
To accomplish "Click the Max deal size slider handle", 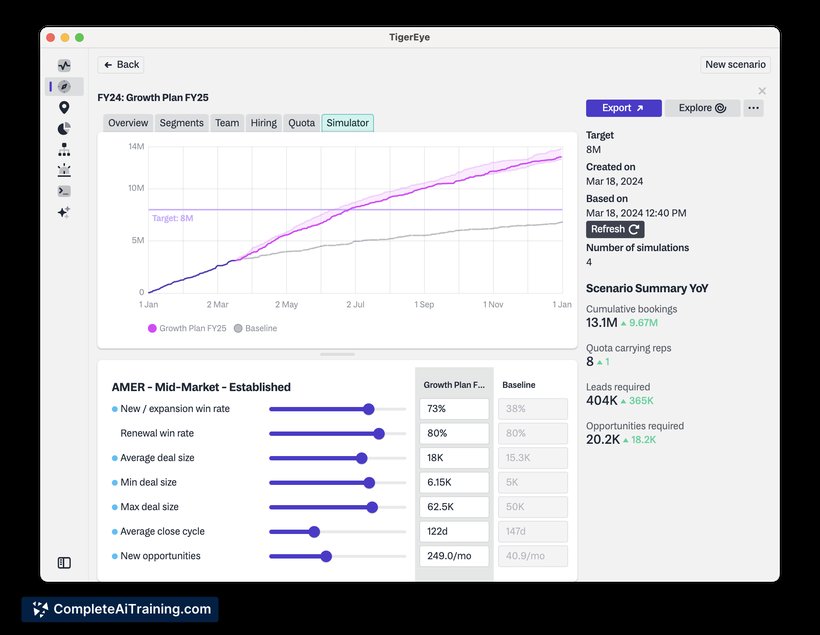I will [x=372, y=507].
